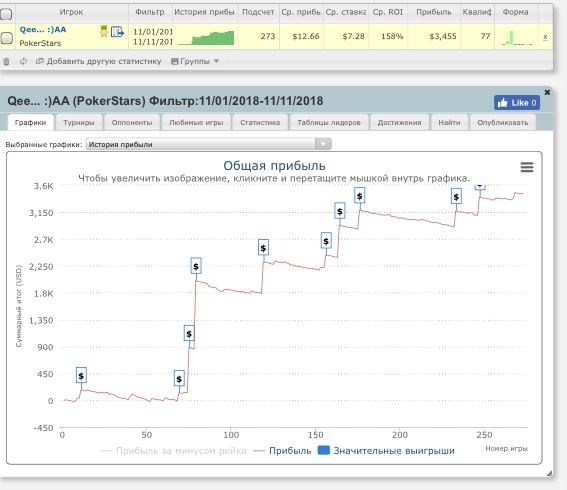
Task: Open the chart hamburger menu icon
Action: point(527,167)
